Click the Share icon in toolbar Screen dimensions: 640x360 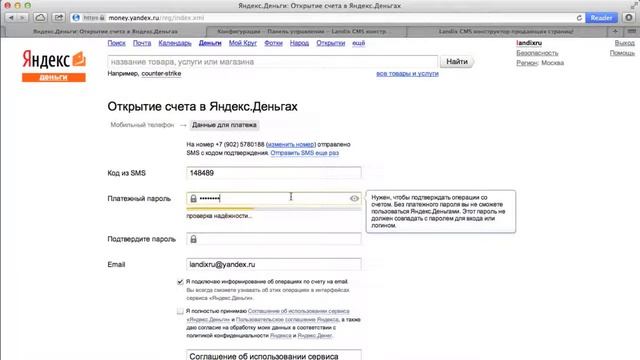[58, 18]
